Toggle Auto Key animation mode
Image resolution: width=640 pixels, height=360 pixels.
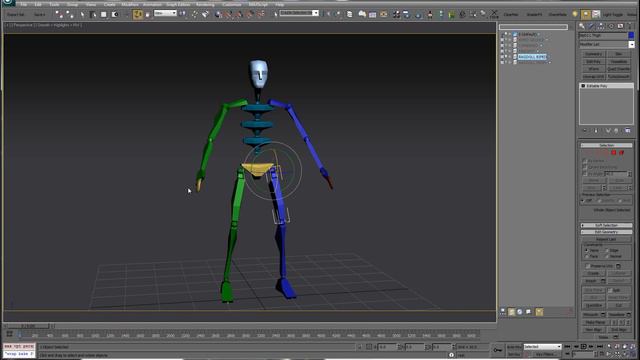click(x=514, y=347)
